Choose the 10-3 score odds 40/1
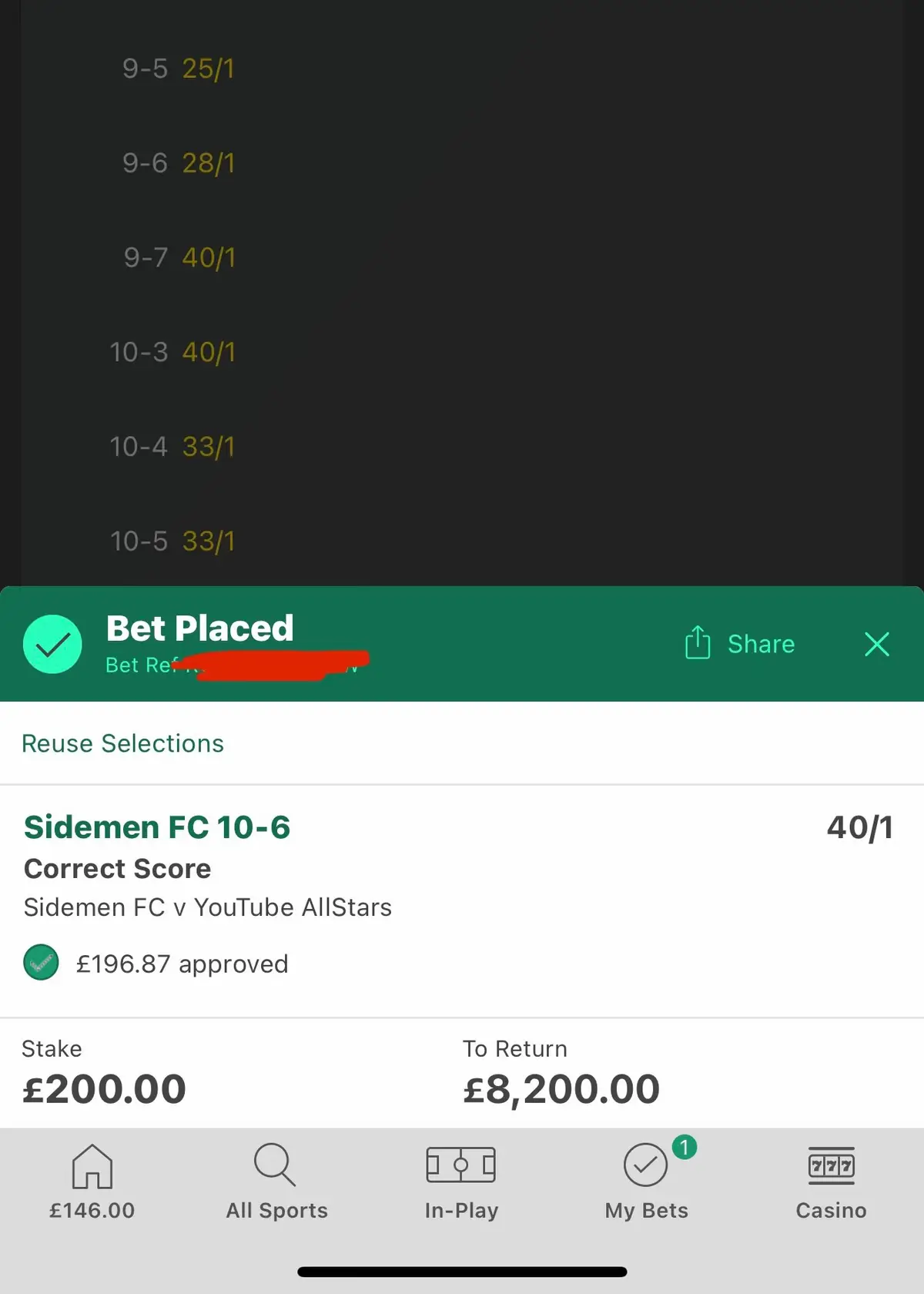This screenshot has height=1294, width=924. [172, 352]
